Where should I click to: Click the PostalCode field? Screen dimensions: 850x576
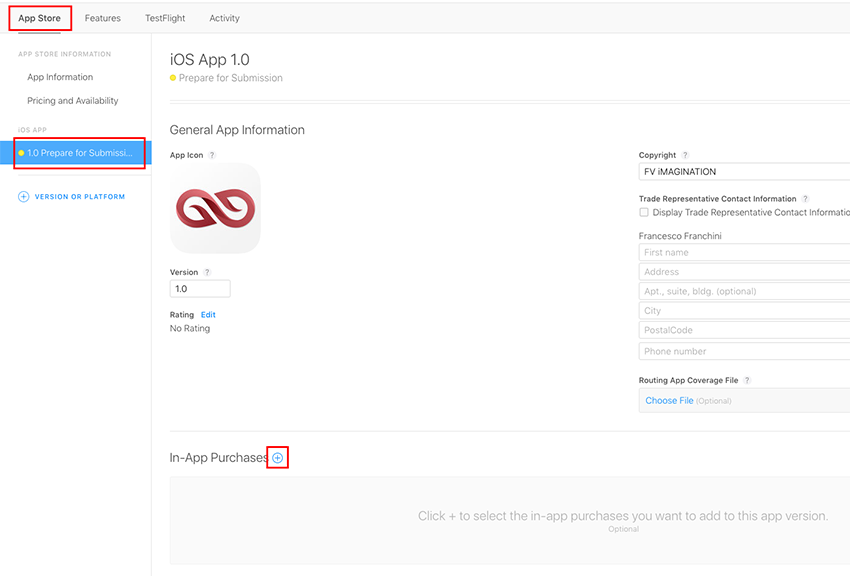744,331
